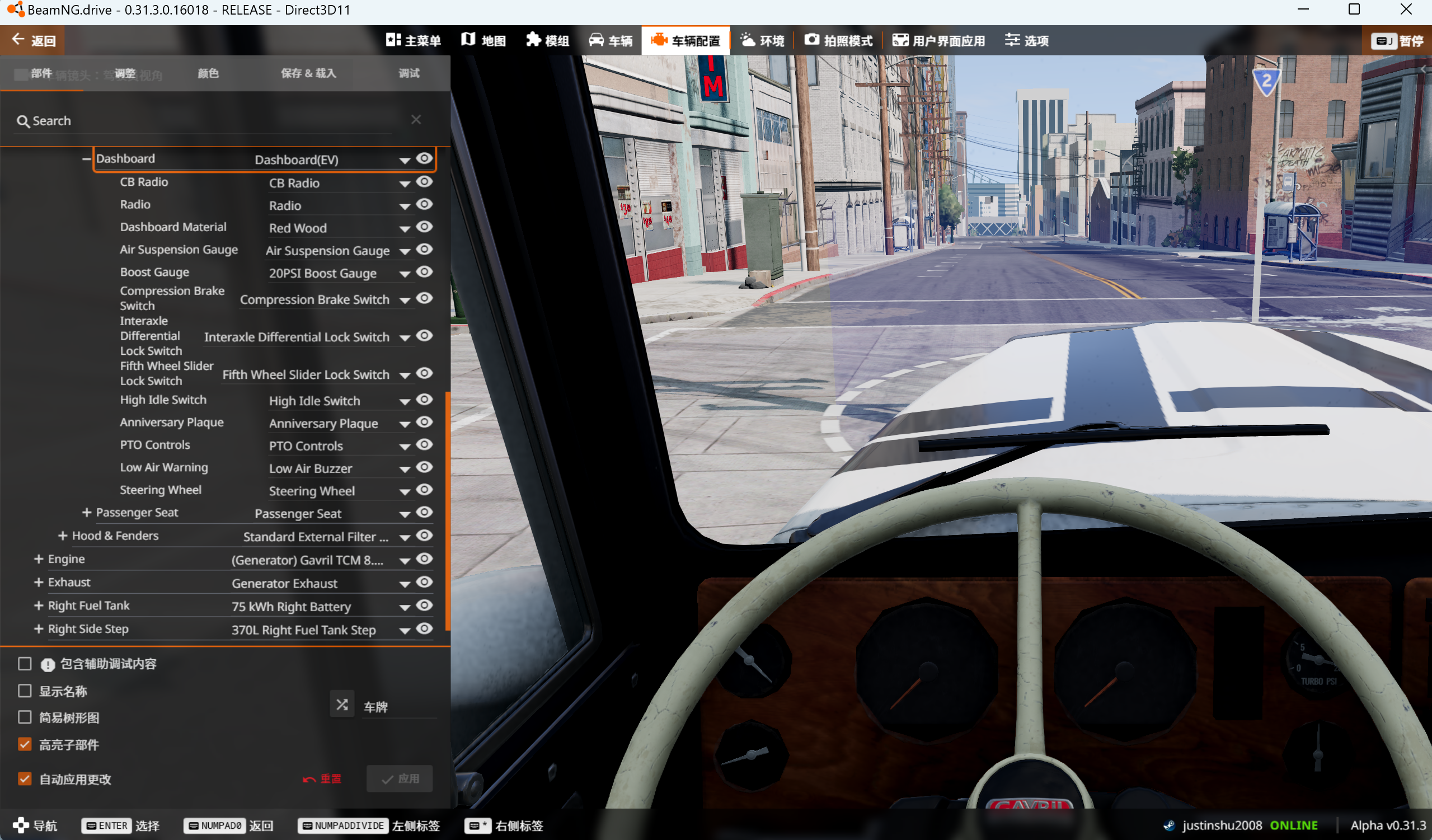Click the NUMPAD0 返回 key hint

pos(228,826)
